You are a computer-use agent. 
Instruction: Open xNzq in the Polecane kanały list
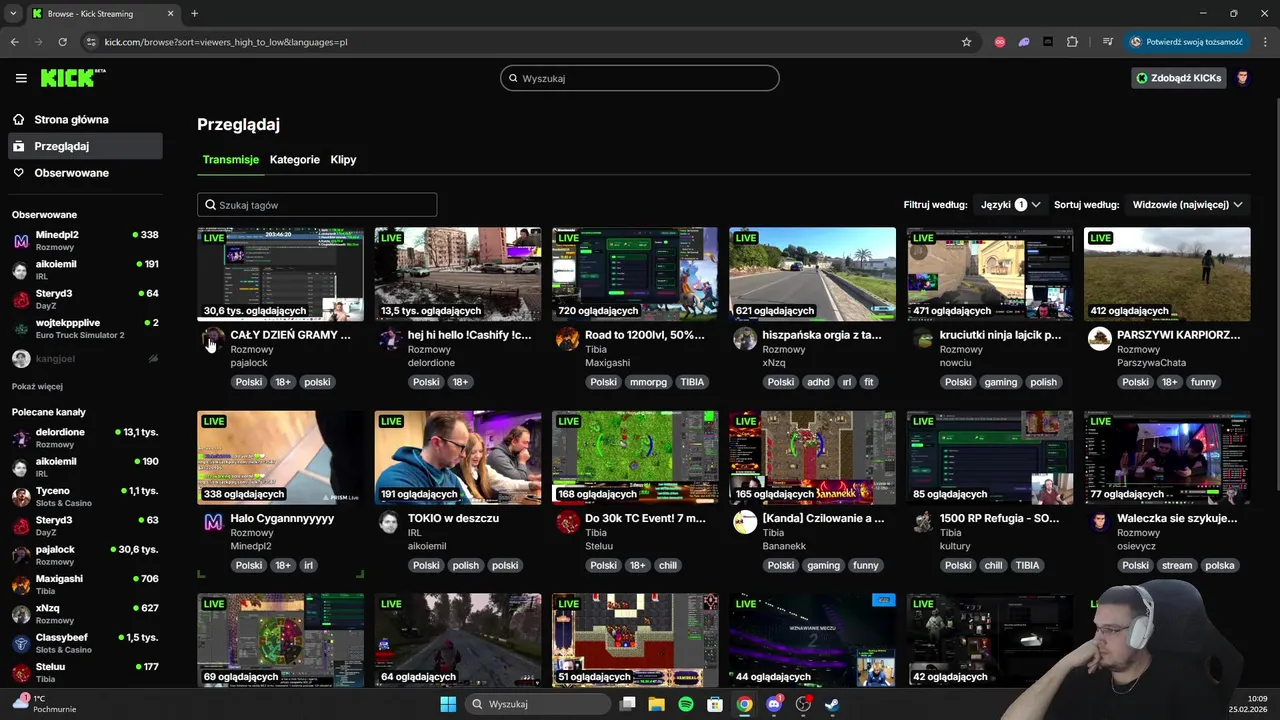85,614
